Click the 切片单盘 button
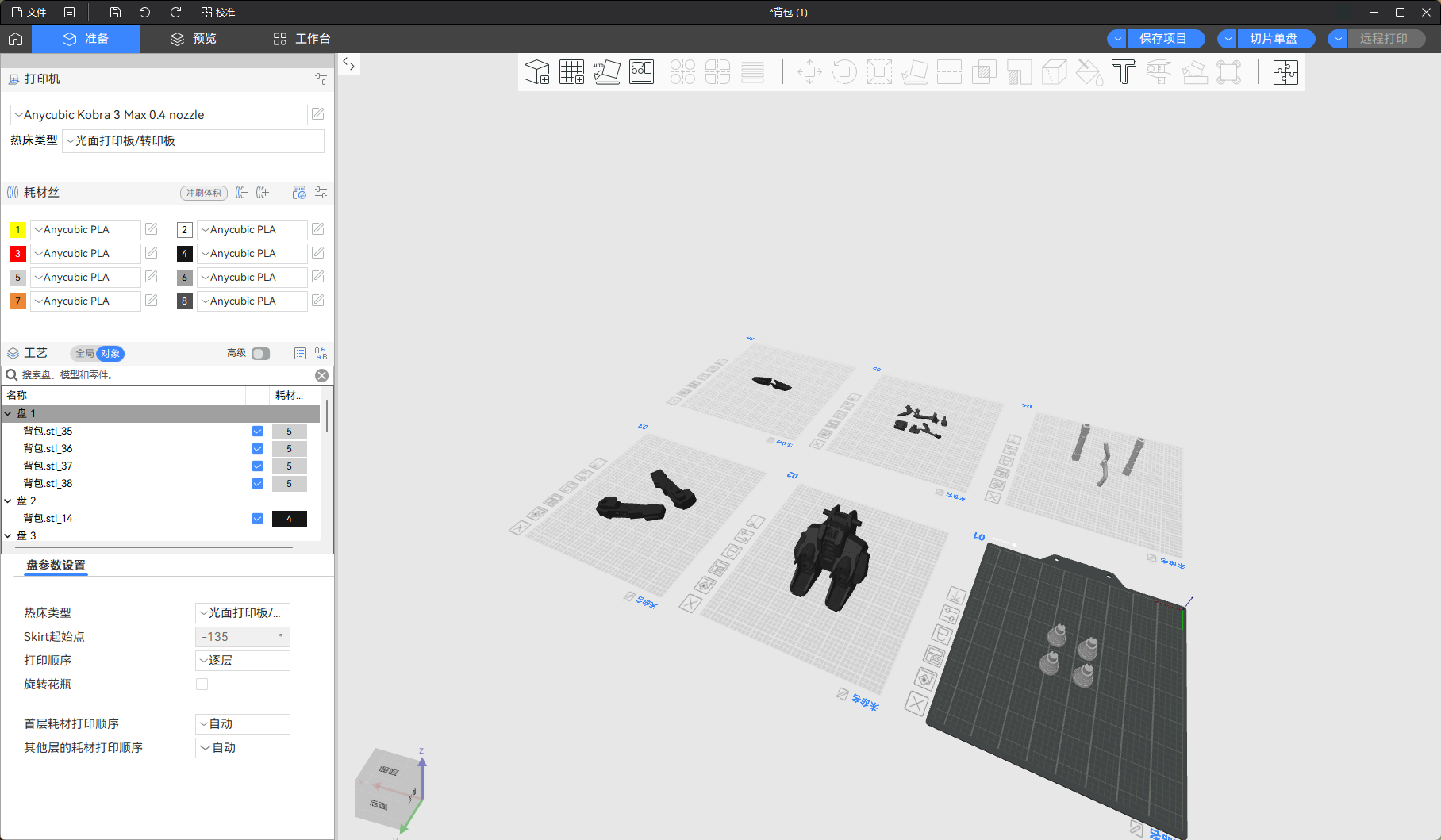 1274,39
